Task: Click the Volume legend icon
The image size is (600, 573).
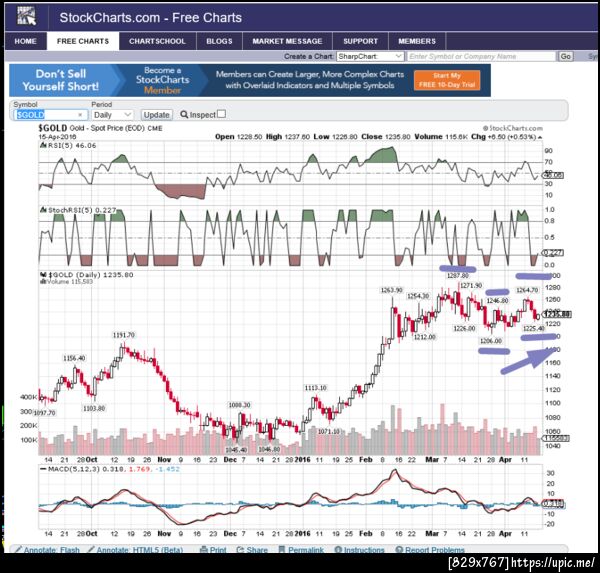Action: click(x=43, y=282)
